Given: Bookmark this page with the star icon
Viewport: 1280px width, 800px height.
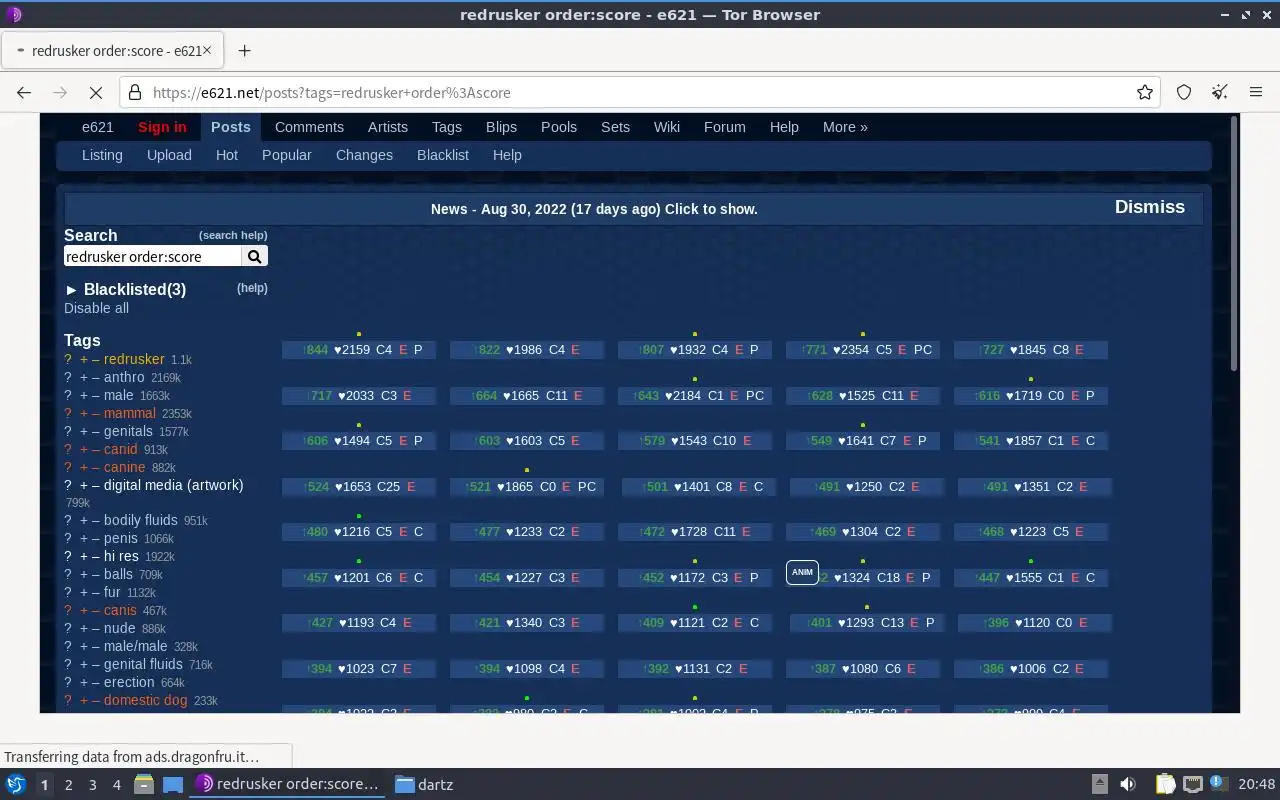Looking at the screenshot, I should click(1145, 92).
